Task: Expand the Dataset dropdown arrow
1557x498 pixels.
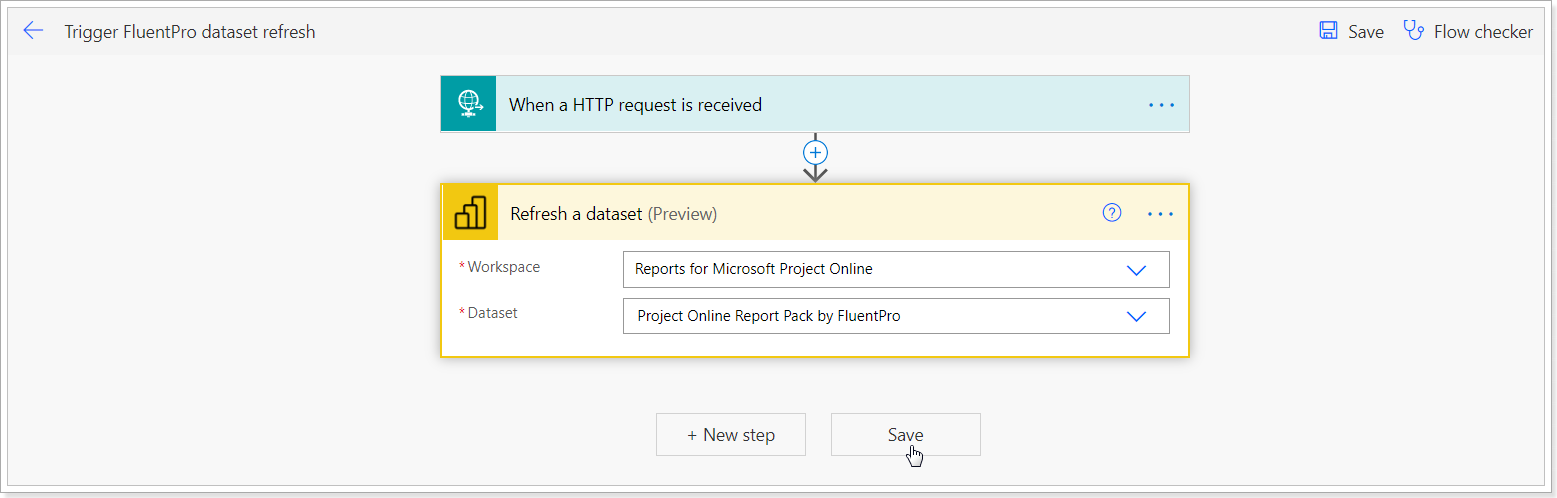Action: tap(1136, 316)
